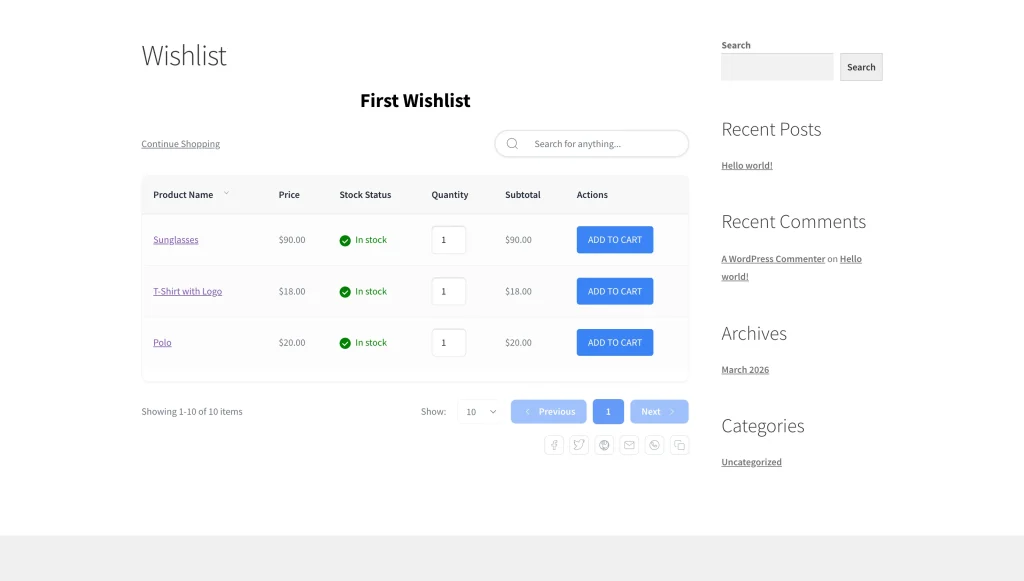Image resolution: width=1024 pixels, height=581 pixels.
Task: Share the wishlist on Facebook
Action: [554, 445]
